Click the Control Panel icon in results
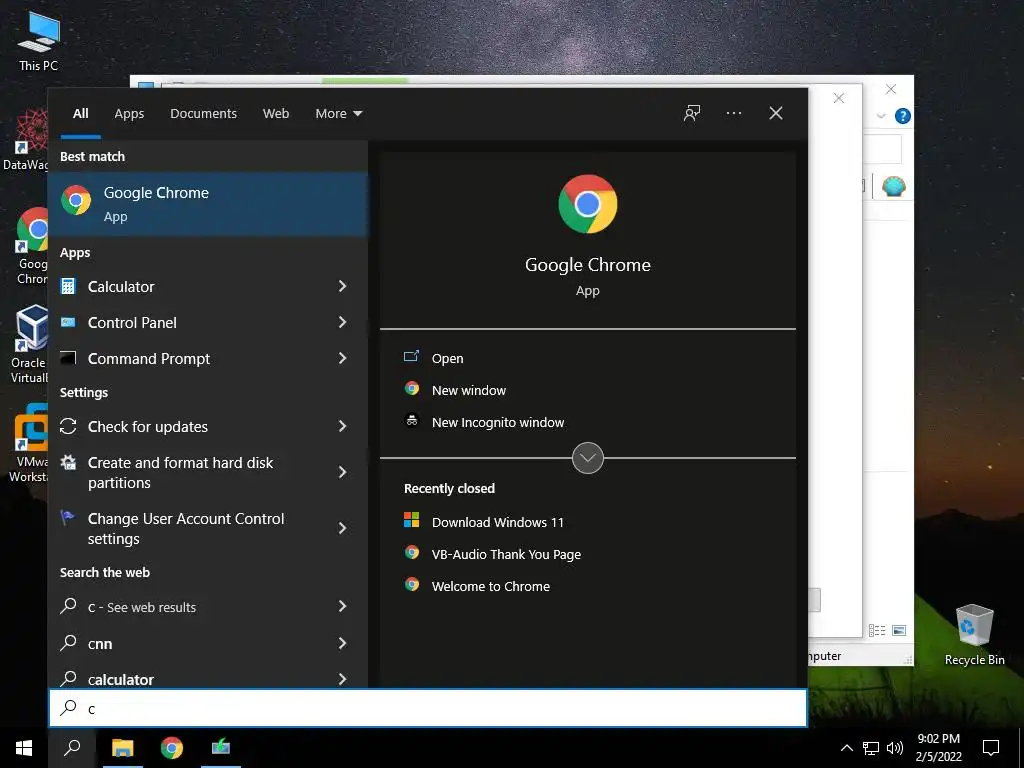 68,322
